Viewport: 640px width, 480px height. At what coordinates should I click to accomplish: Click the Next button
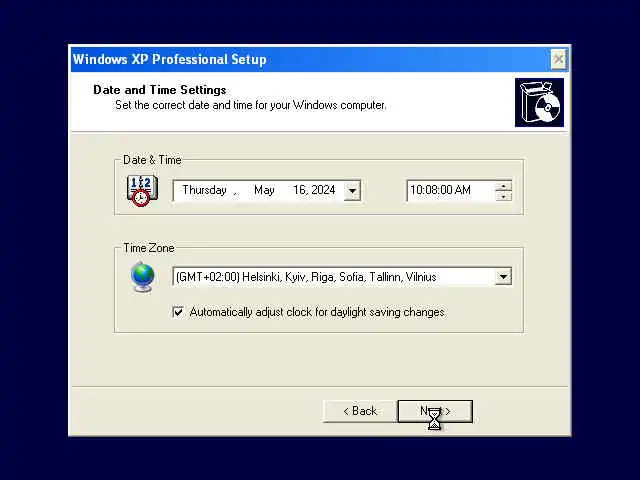tap(435, 411)
